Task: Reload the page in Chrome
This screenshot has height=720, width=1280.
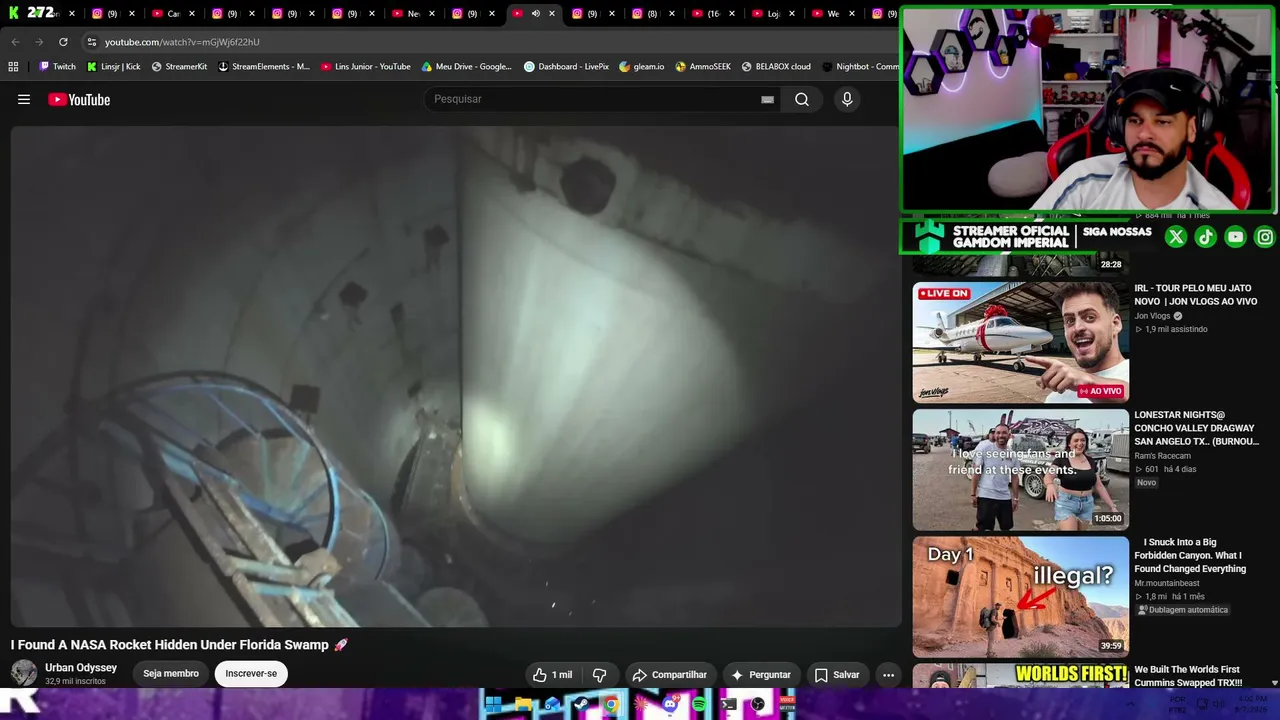Action: (63, 42)
